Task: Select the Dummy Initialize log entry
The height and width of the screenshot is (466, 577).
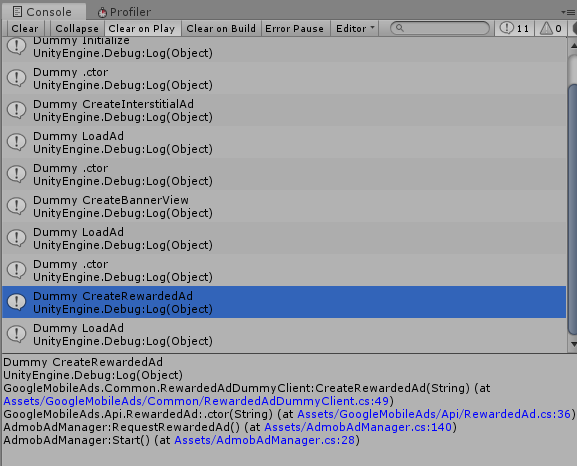Action: pos(284,49)
